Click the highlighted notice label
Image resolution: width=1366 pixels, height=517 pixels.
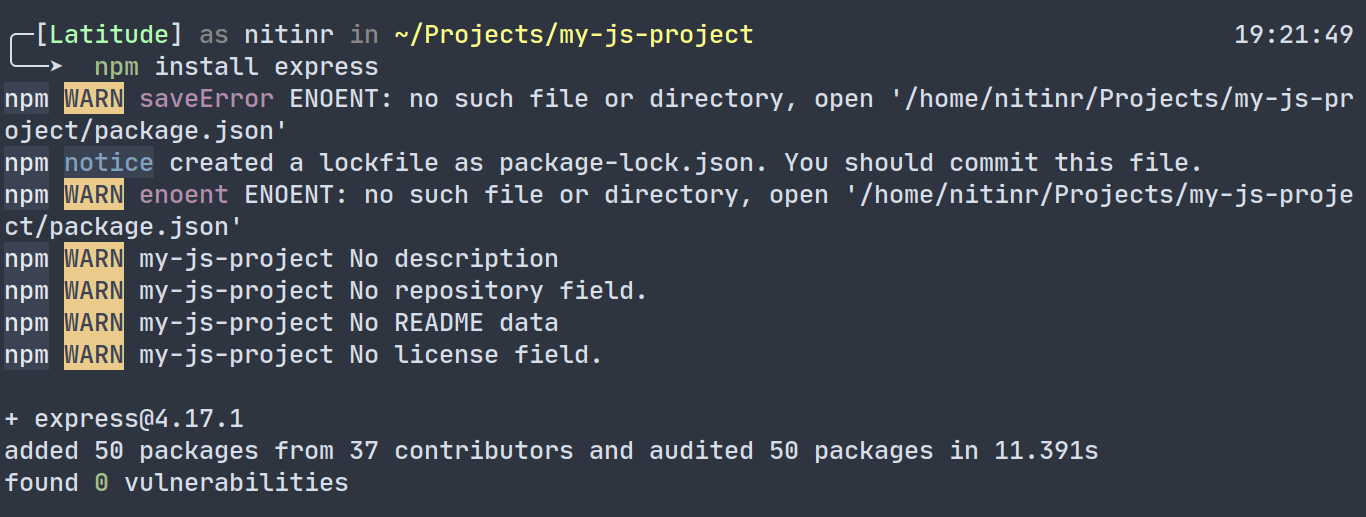point(109,163)
